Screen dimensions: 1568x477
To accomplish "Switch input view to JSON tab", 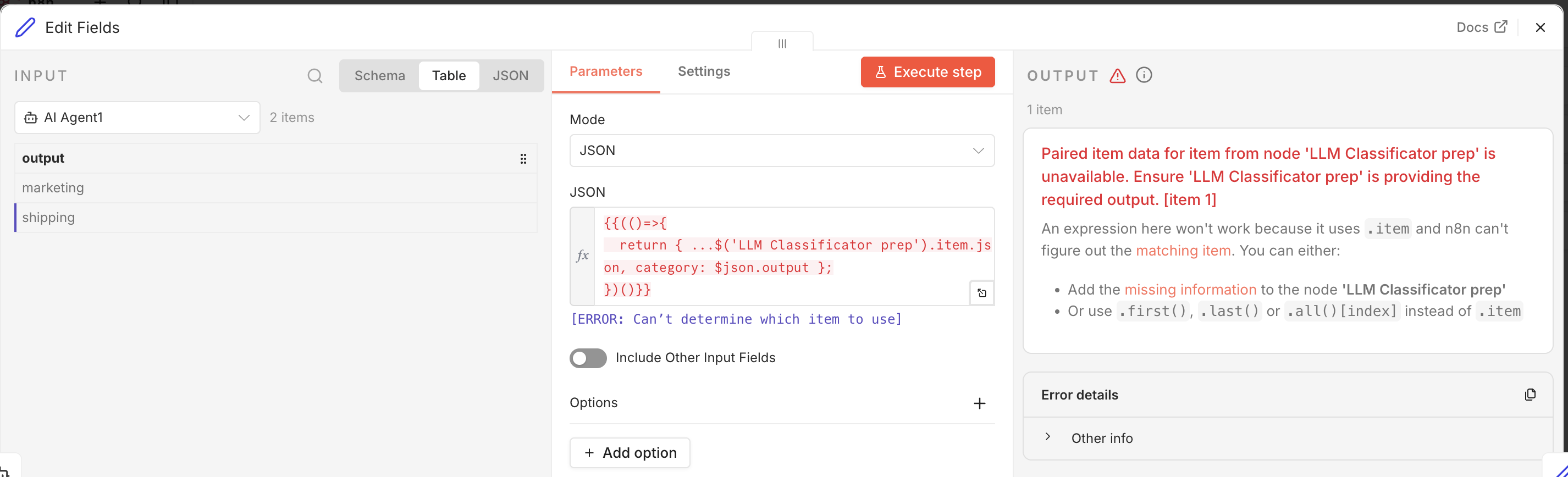I will (510, 76).
